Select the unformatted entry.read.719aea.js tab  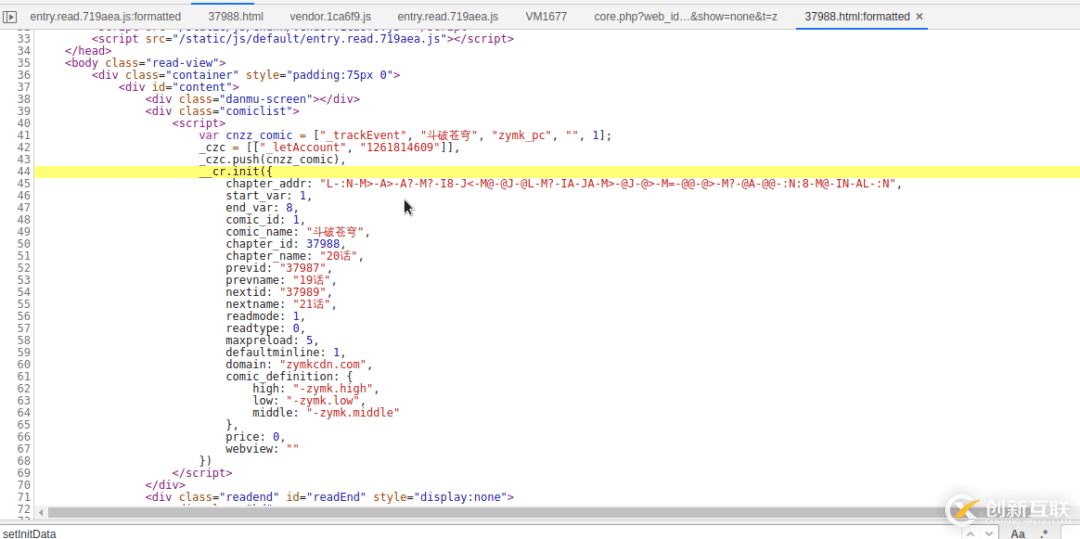(447, 17)
